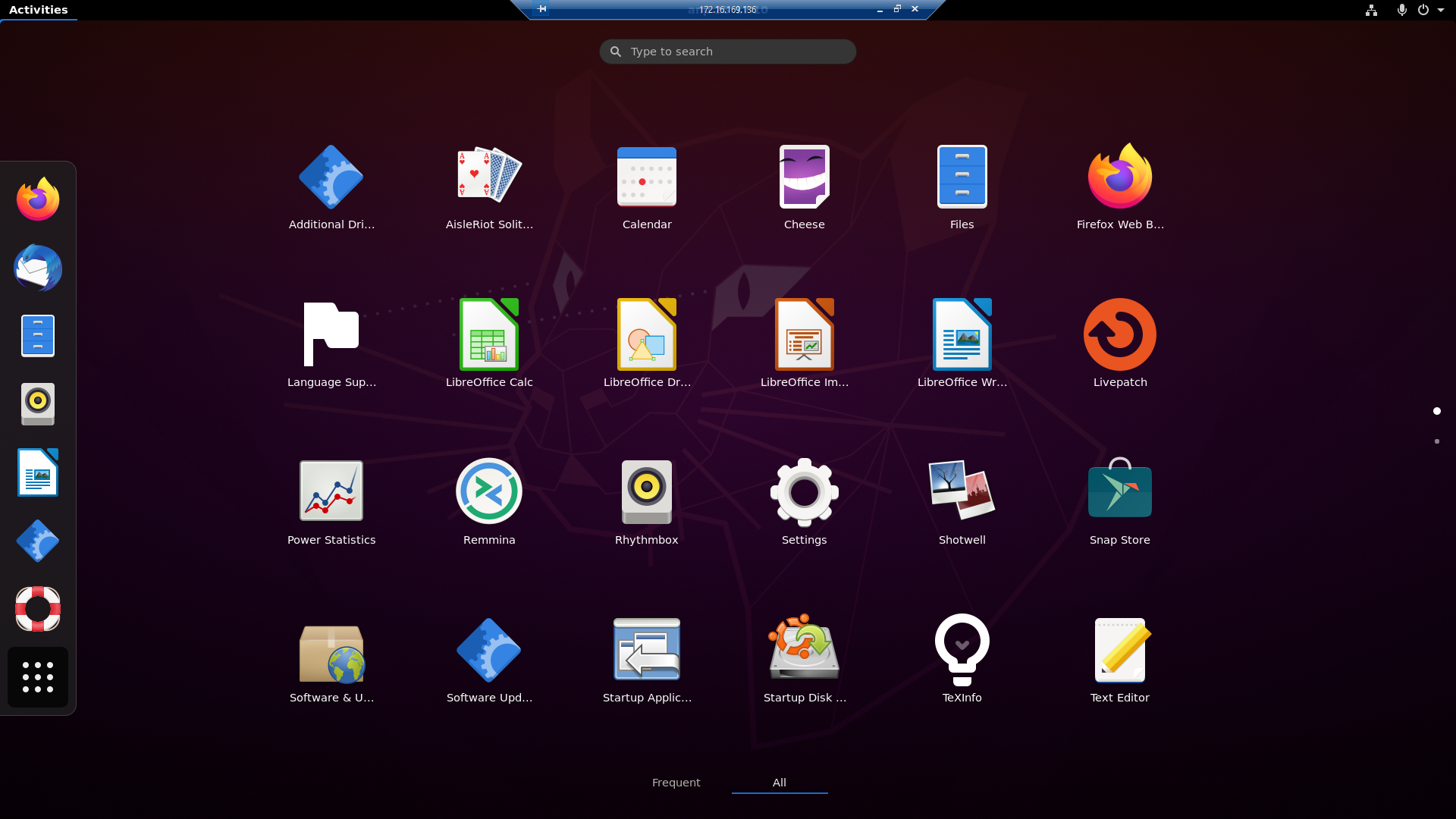
Task: Open Files in the app grid
Action: pos(962,187)
